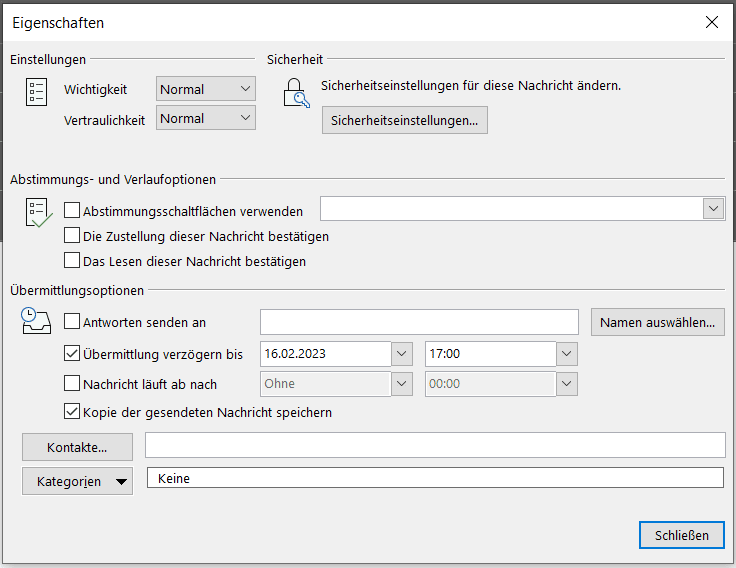Click the Einstellungen checklist icon
The height and width of the screenshot is (568, 736).
click(x=36, y=93)
